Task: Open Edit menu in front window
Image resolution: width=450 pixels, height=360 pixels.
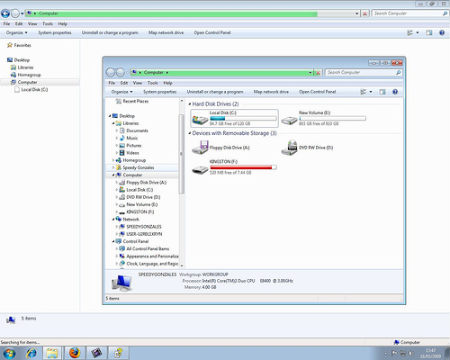Action: (x=124, y=83)
